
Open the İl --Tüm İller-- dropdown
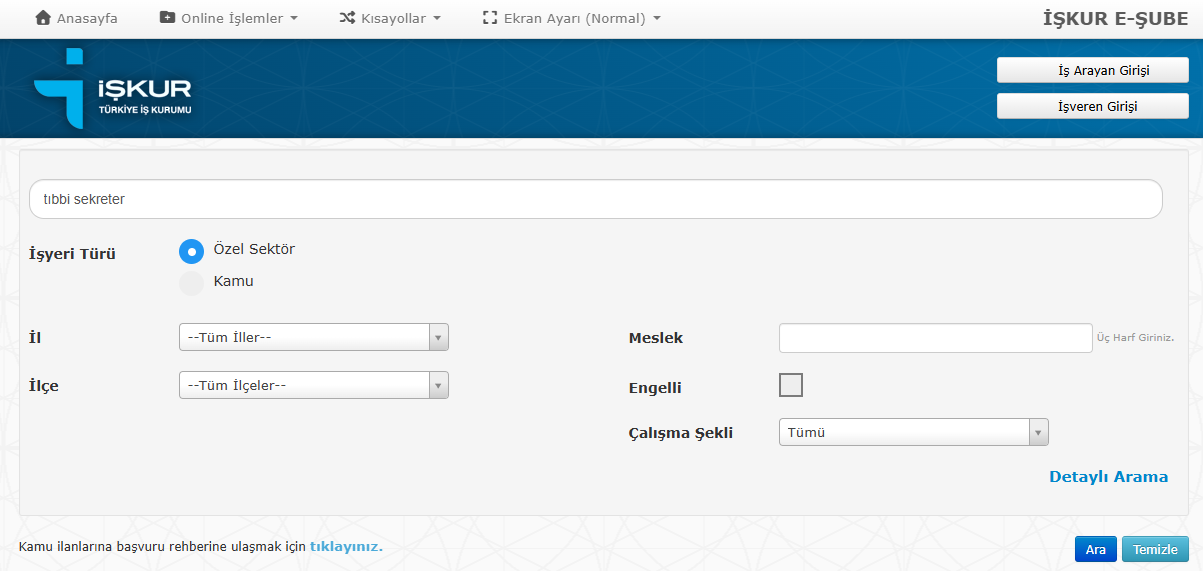[314, 337]
